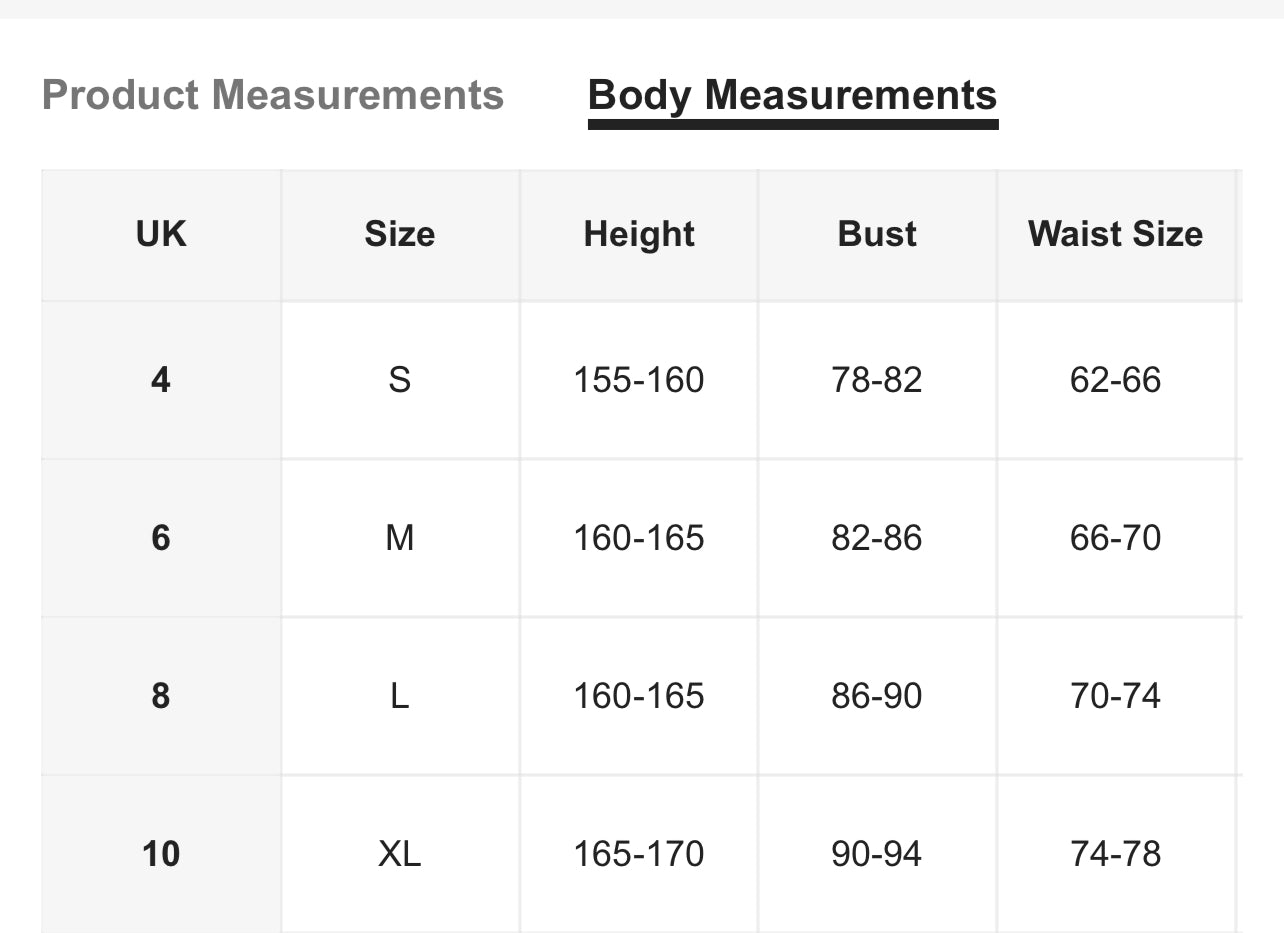
Task: Click the Bust column header
Action: pyautogui.click(x=877, y=234)
